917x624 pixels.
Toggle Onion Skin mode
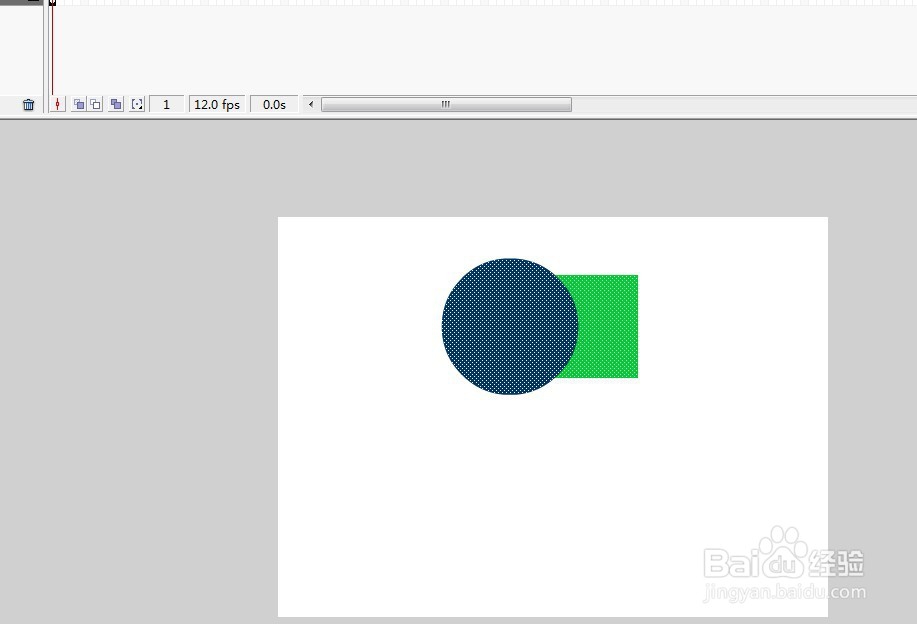point(78,104)
